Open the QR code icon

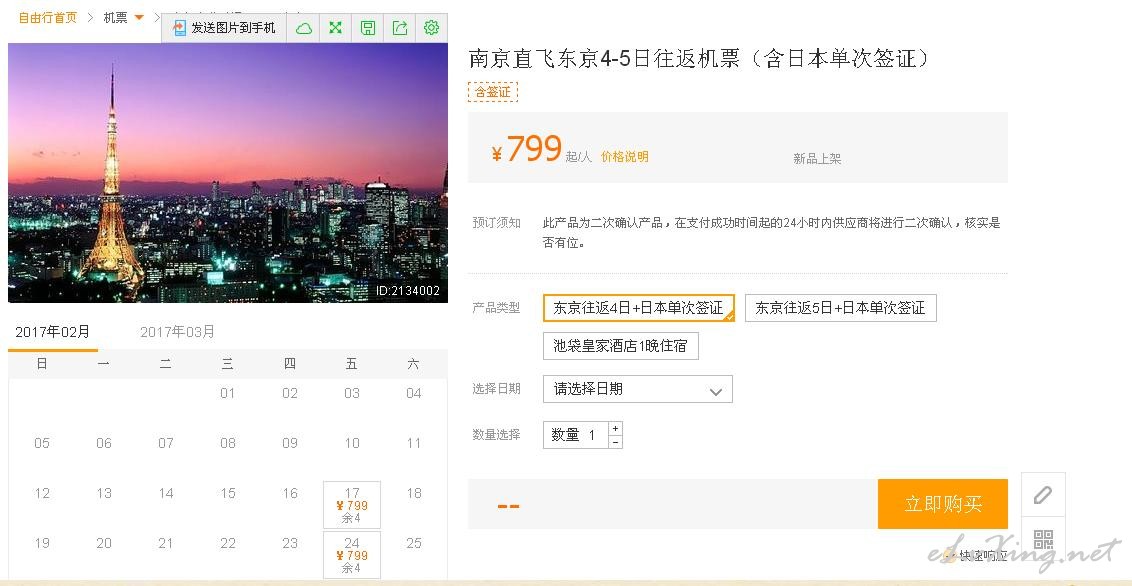point(1042,538)
